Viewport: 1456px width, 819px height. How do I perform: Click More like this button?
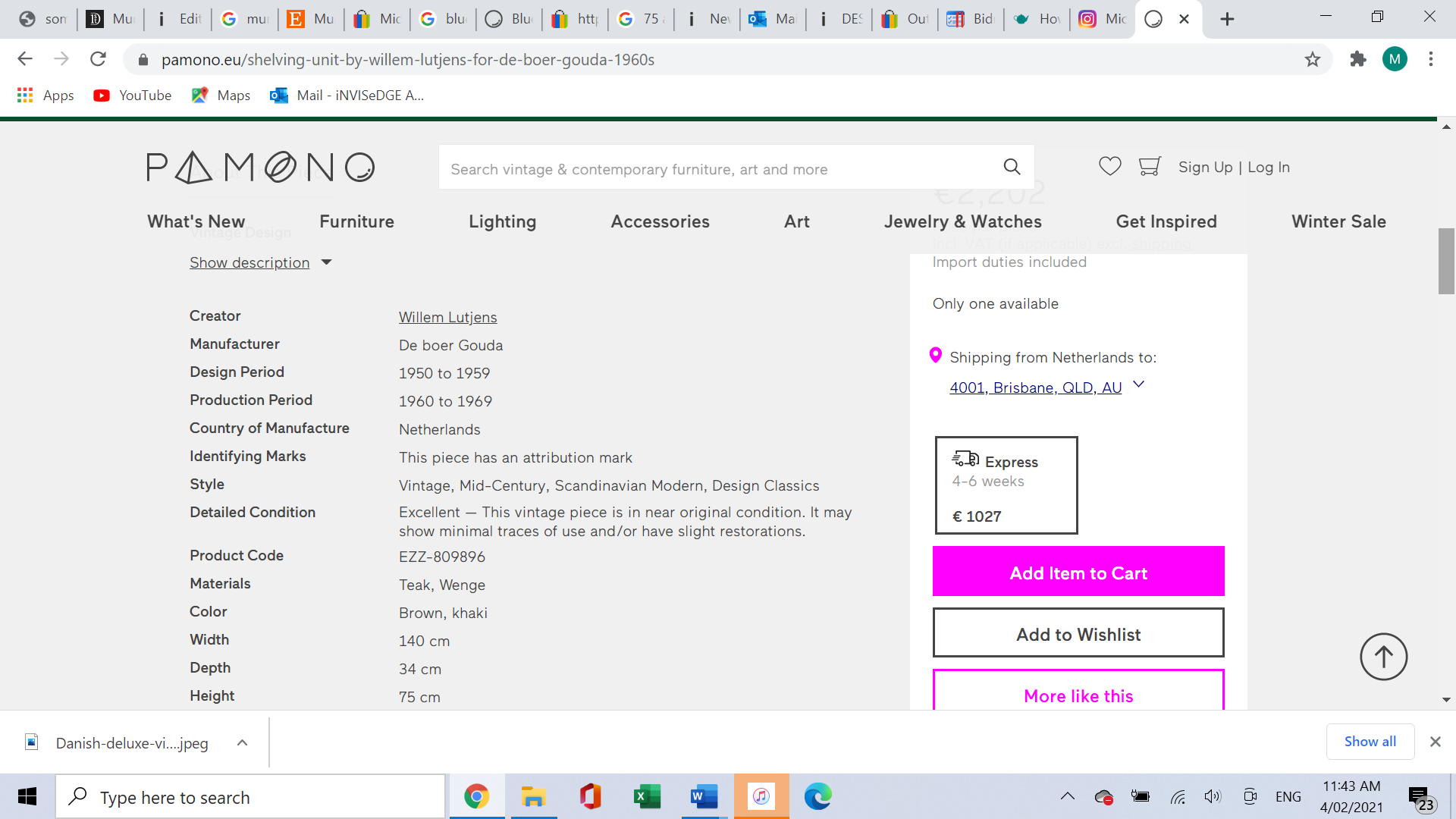click(1078, 691)
